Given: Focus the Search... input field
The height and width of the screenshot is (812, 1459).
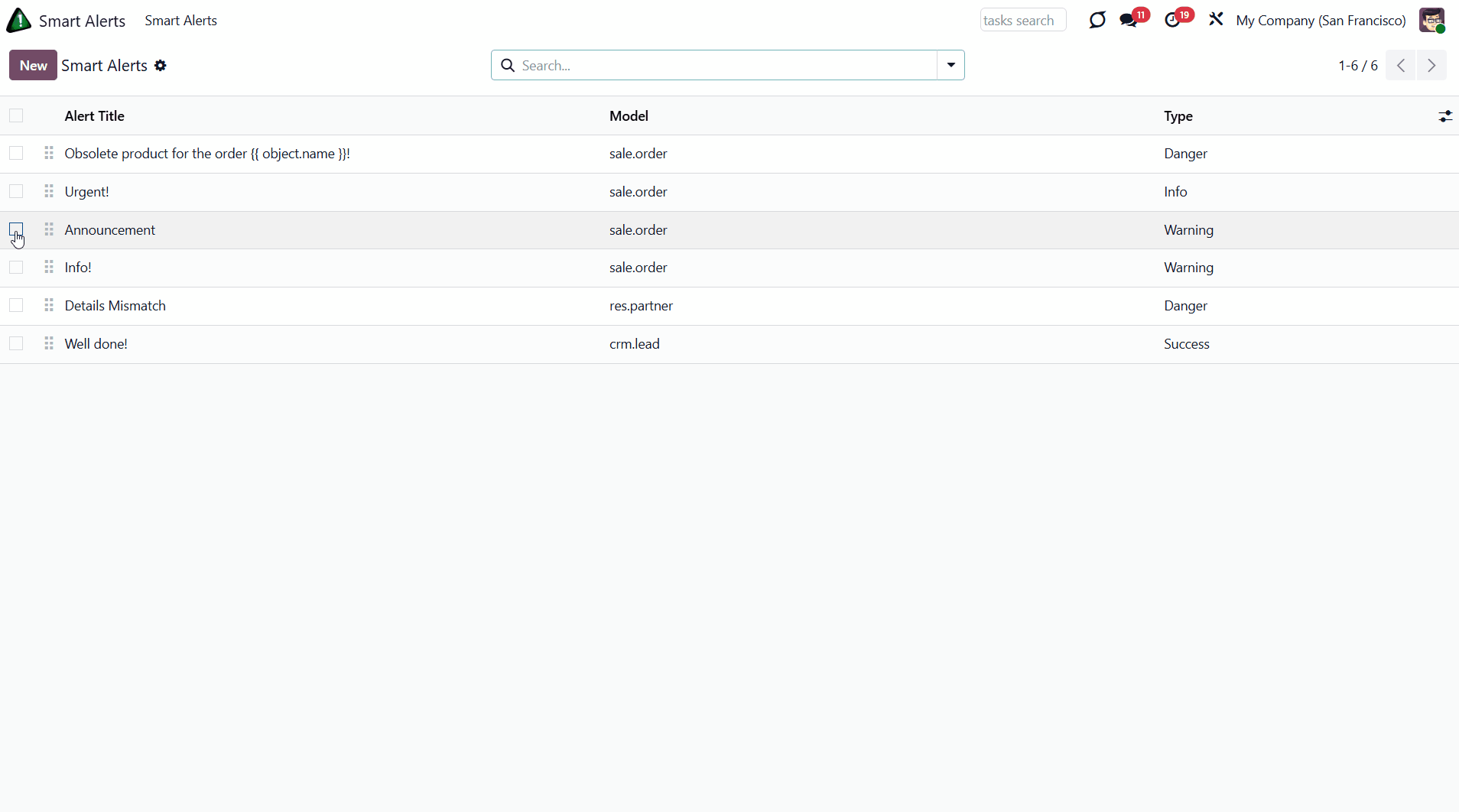Looking at the screenshot, I should [x=726, y=66].
